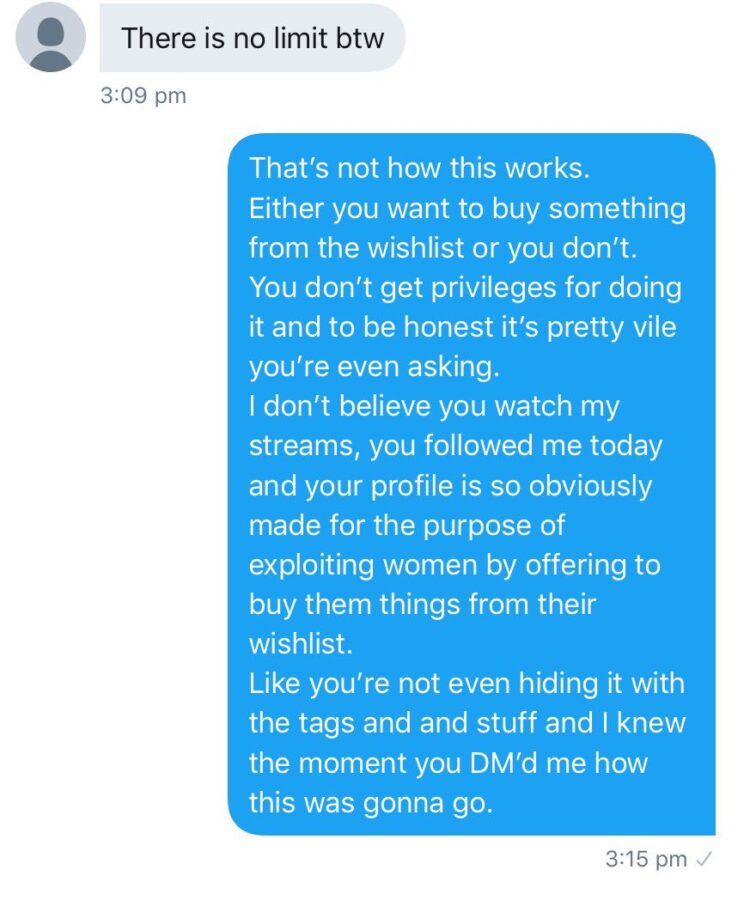Tap the sender's gray profile avatar
Image resolution: width=750 pixels, height=900 pixels.
point(51,38)
